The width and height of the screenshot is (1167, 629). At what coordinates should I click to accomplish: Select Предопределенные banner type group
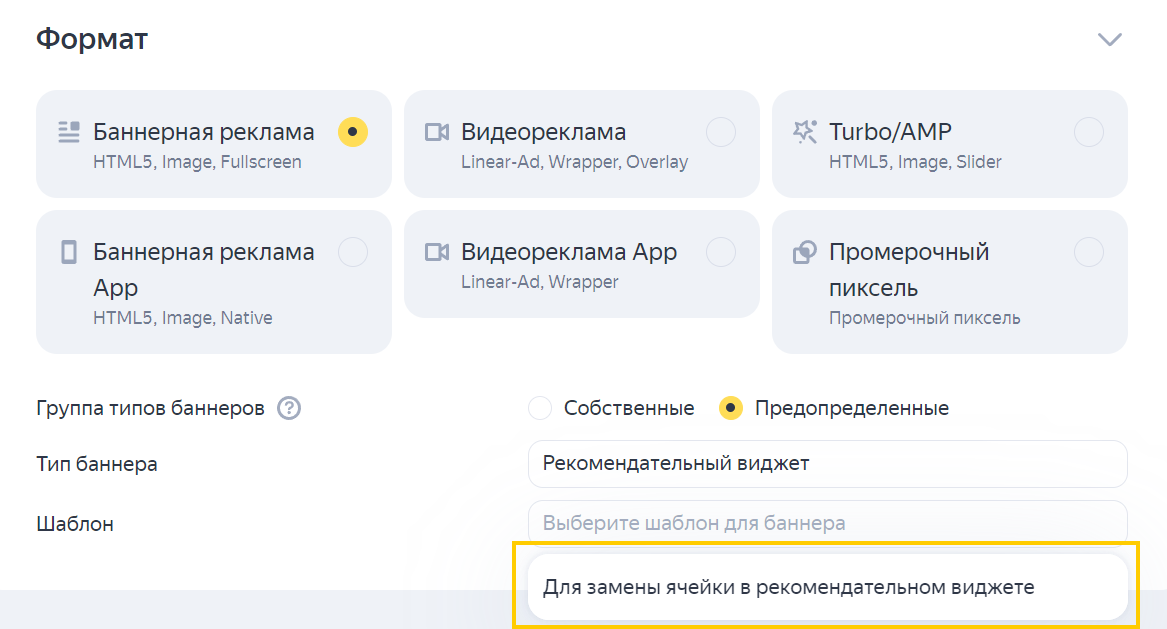tap(731, 408)
